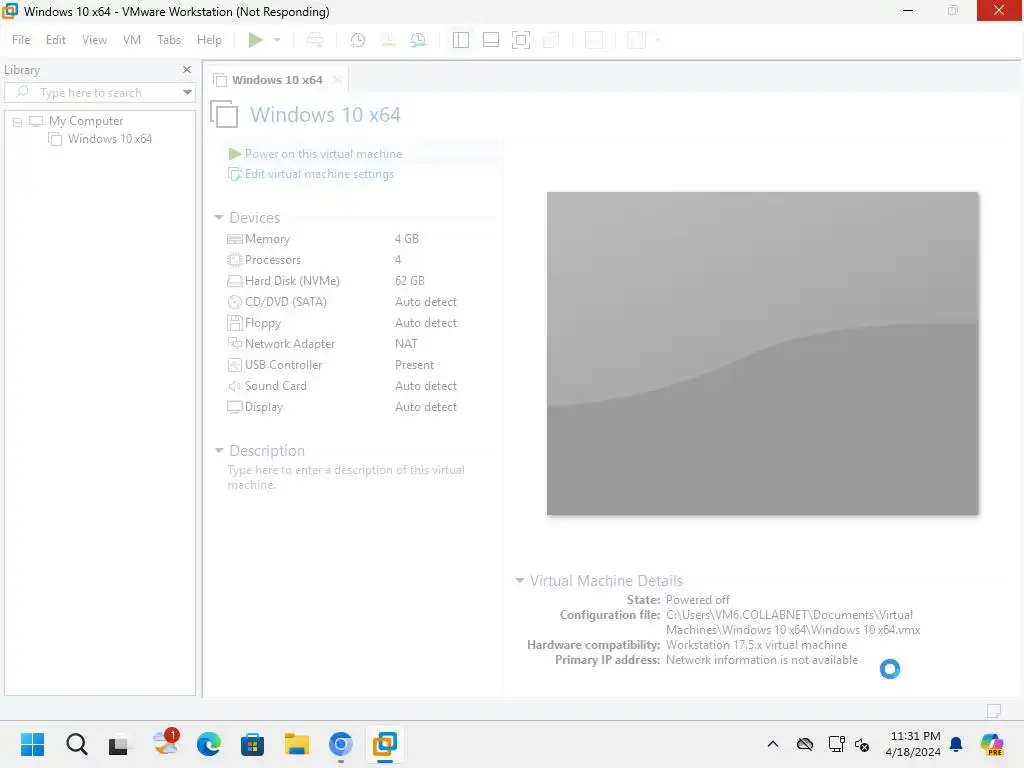The width and height of the screenshot is (1024, 768).
Task: Click the Unity mode toolbar icon
Action: click(x=551, y=40)
